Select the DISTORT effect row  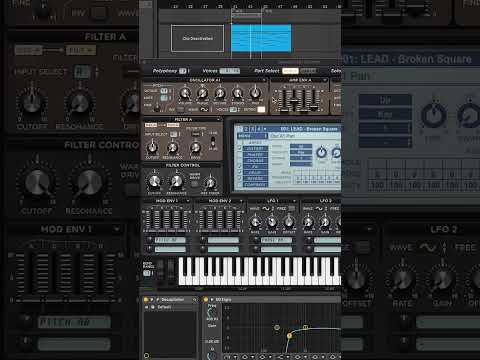click(x=255, y=149)
